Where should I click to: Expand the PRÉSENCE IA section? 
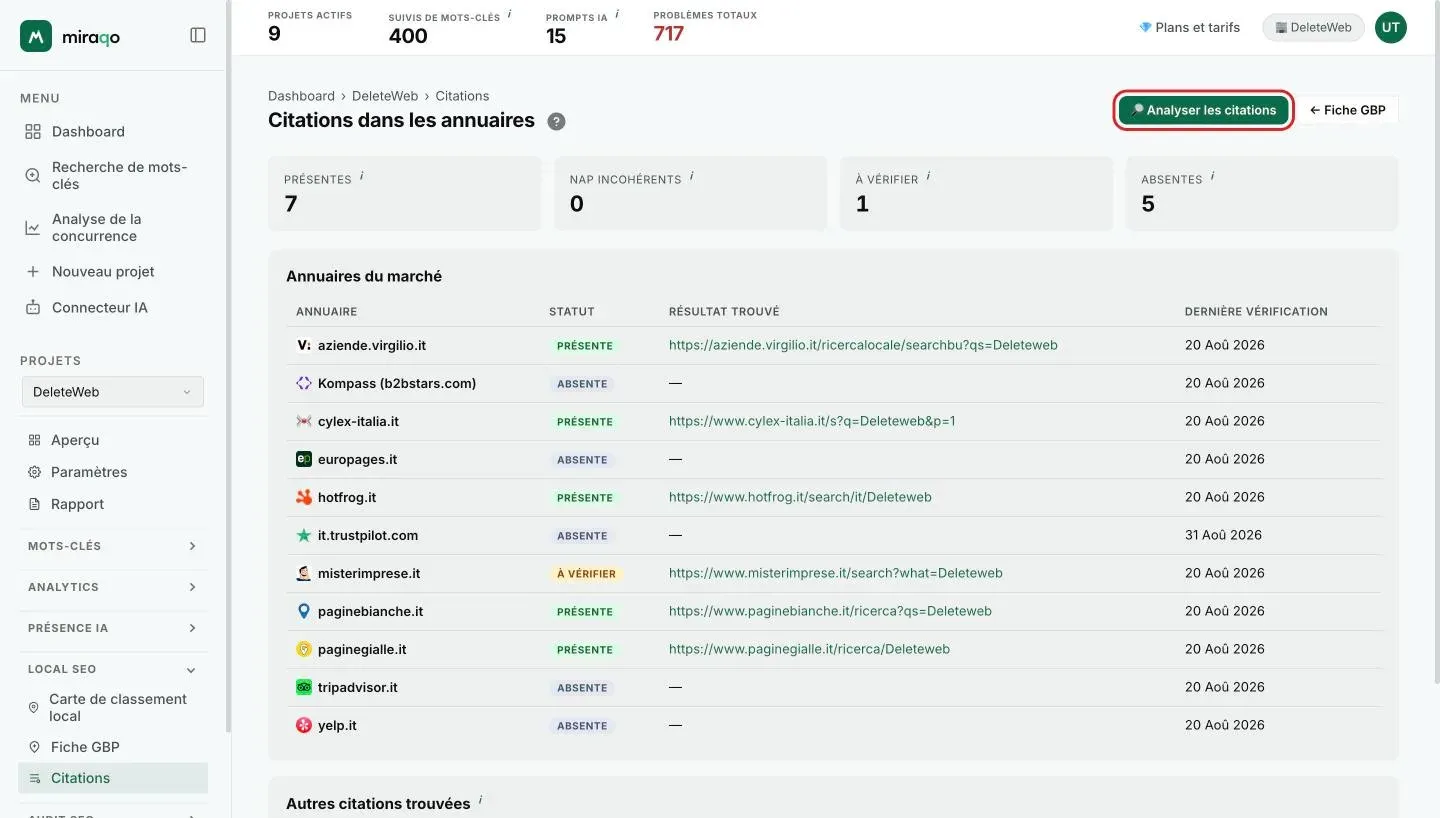pyautogui.click(x=113, y=628)
